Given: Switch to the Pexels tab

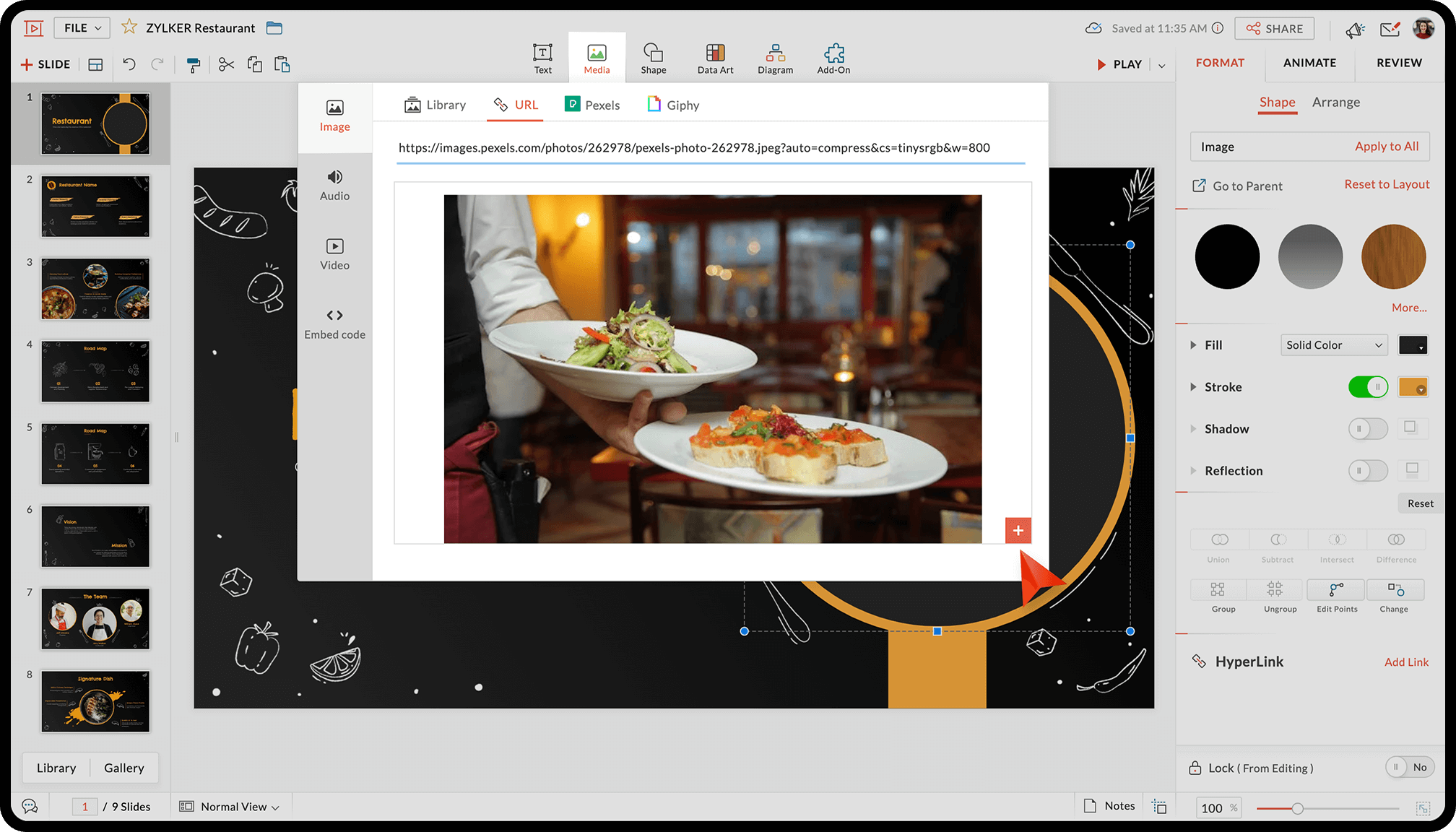Looking at the screenshot, I should (x=592, y=105).
